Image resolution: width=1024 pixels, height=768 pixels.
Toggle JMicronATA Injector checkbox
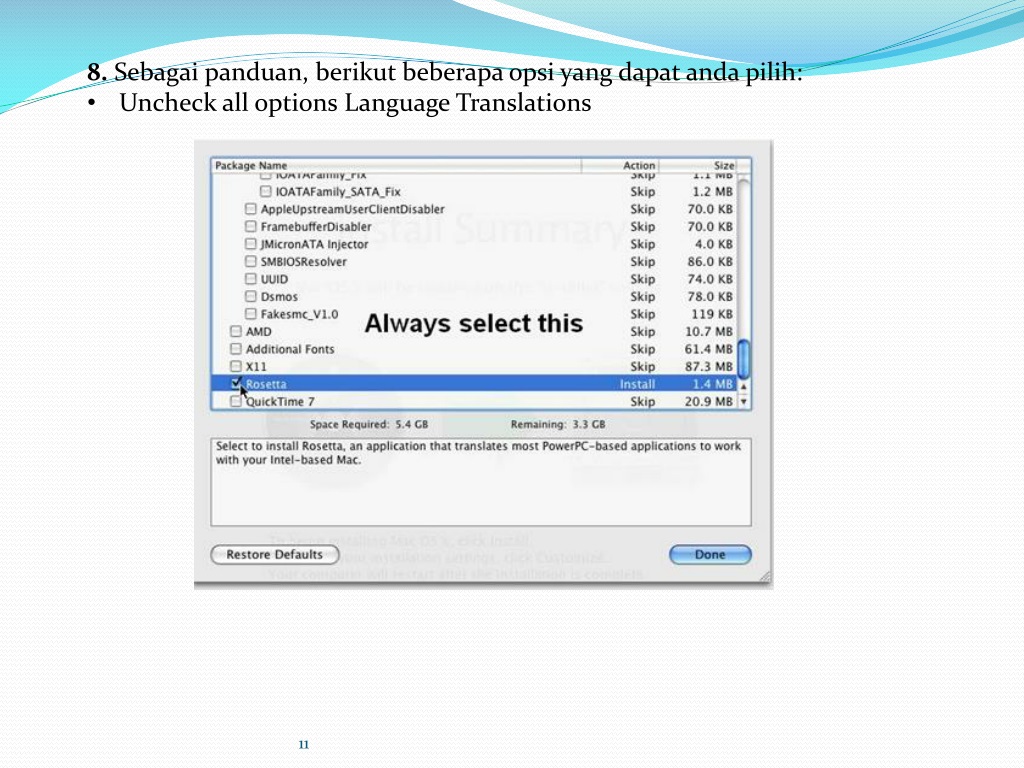click(250, 244)
